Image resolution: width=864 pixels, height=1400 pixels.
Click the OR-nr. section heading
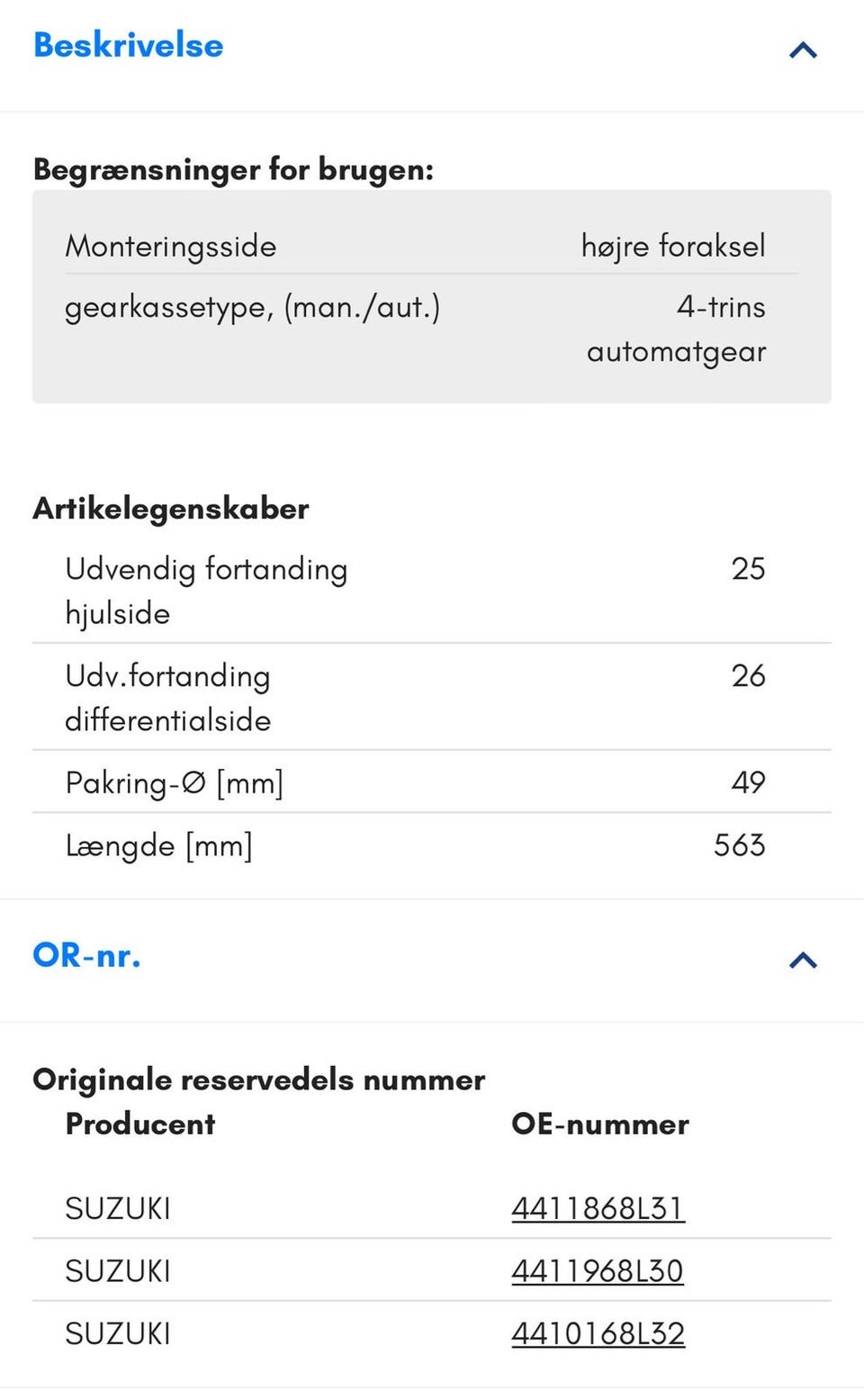pyautogui.click(x=86, y=955)
